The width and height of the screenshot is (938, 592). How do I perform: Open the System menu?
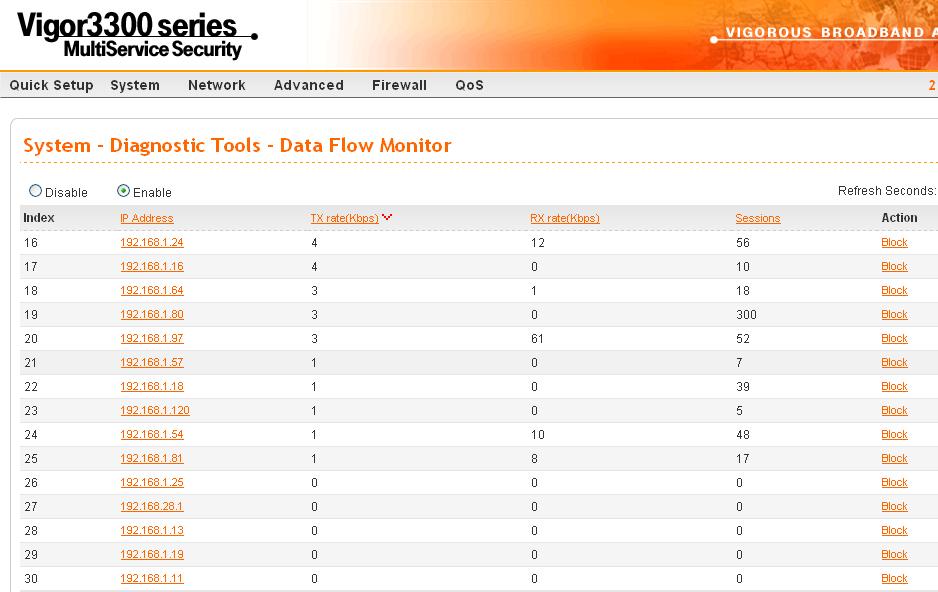click(x=135, y=85)
